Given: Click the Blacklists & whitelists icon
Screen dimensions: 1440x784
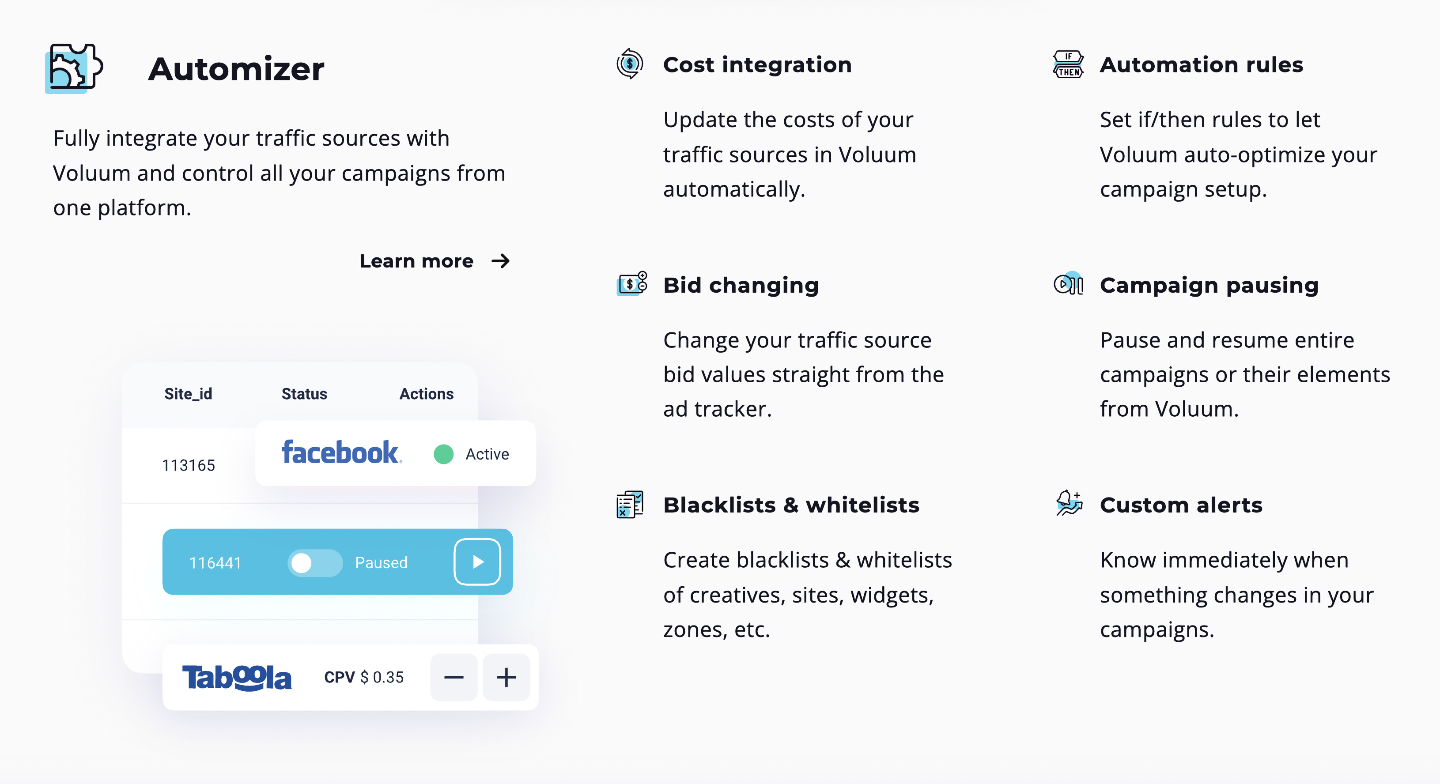Looking at the screenshot, I should coord(630,504).
